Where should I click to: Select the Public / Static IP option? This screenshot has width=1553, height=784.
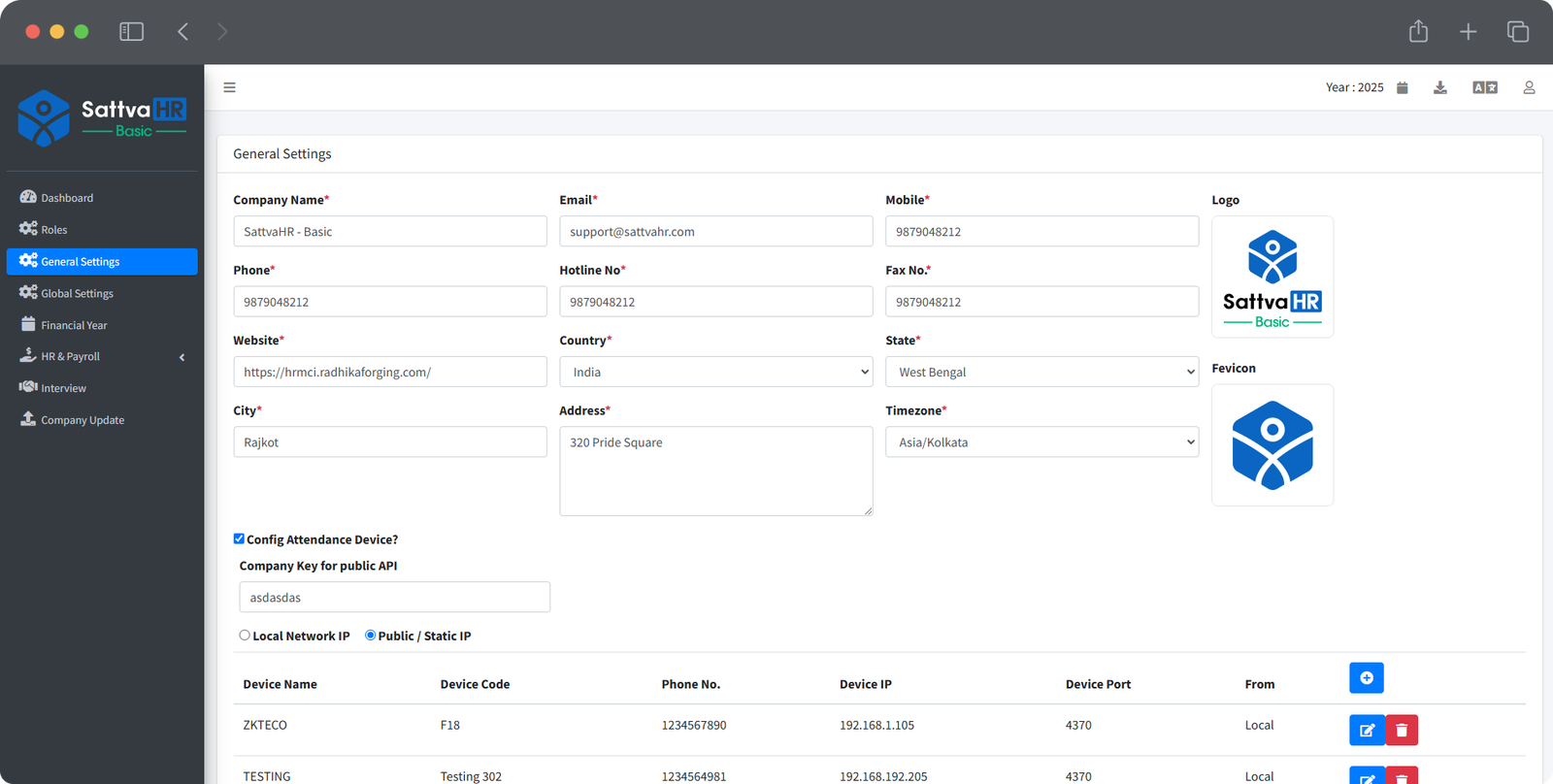(x=370, y=636)
